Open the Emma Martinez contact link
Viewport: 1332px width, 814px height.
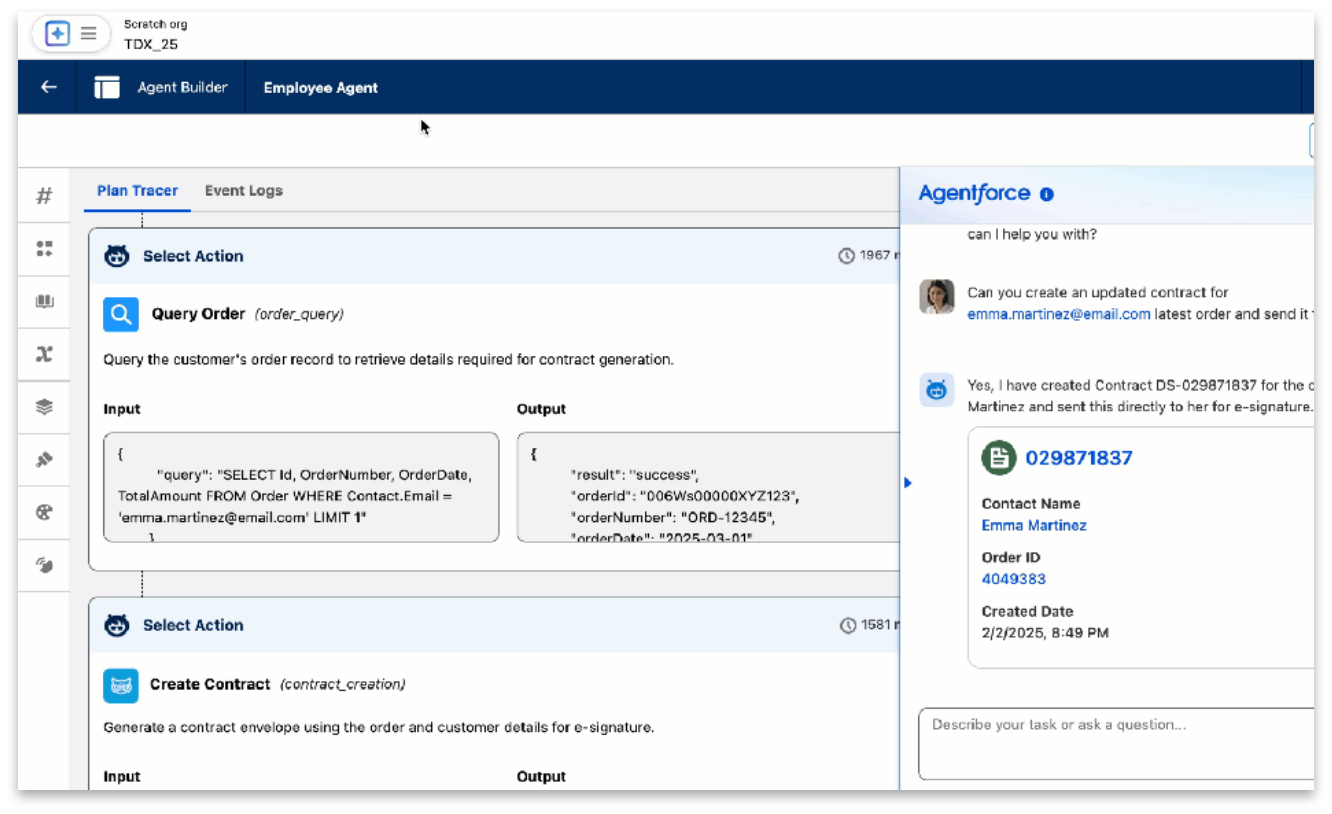click(1033, 526)
